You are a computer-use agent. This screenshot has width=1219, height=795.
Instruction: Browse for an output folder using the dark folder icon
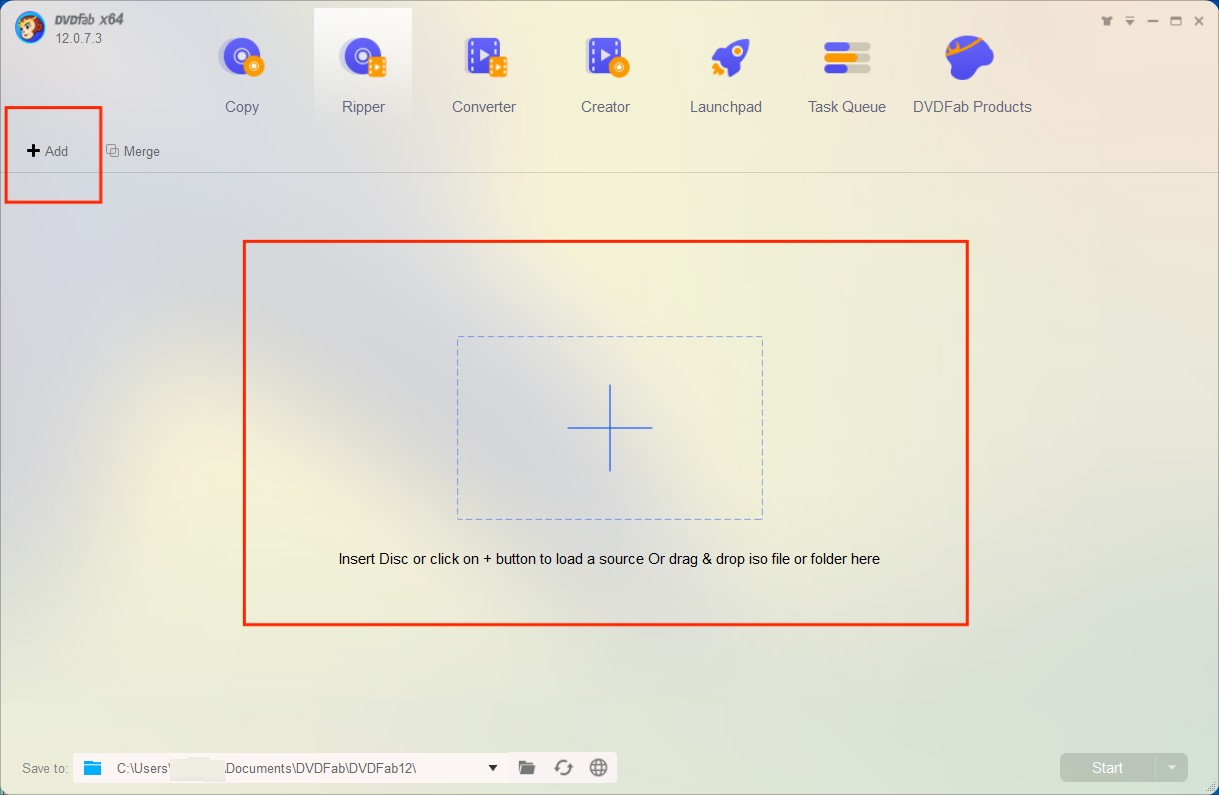point(527,768)
